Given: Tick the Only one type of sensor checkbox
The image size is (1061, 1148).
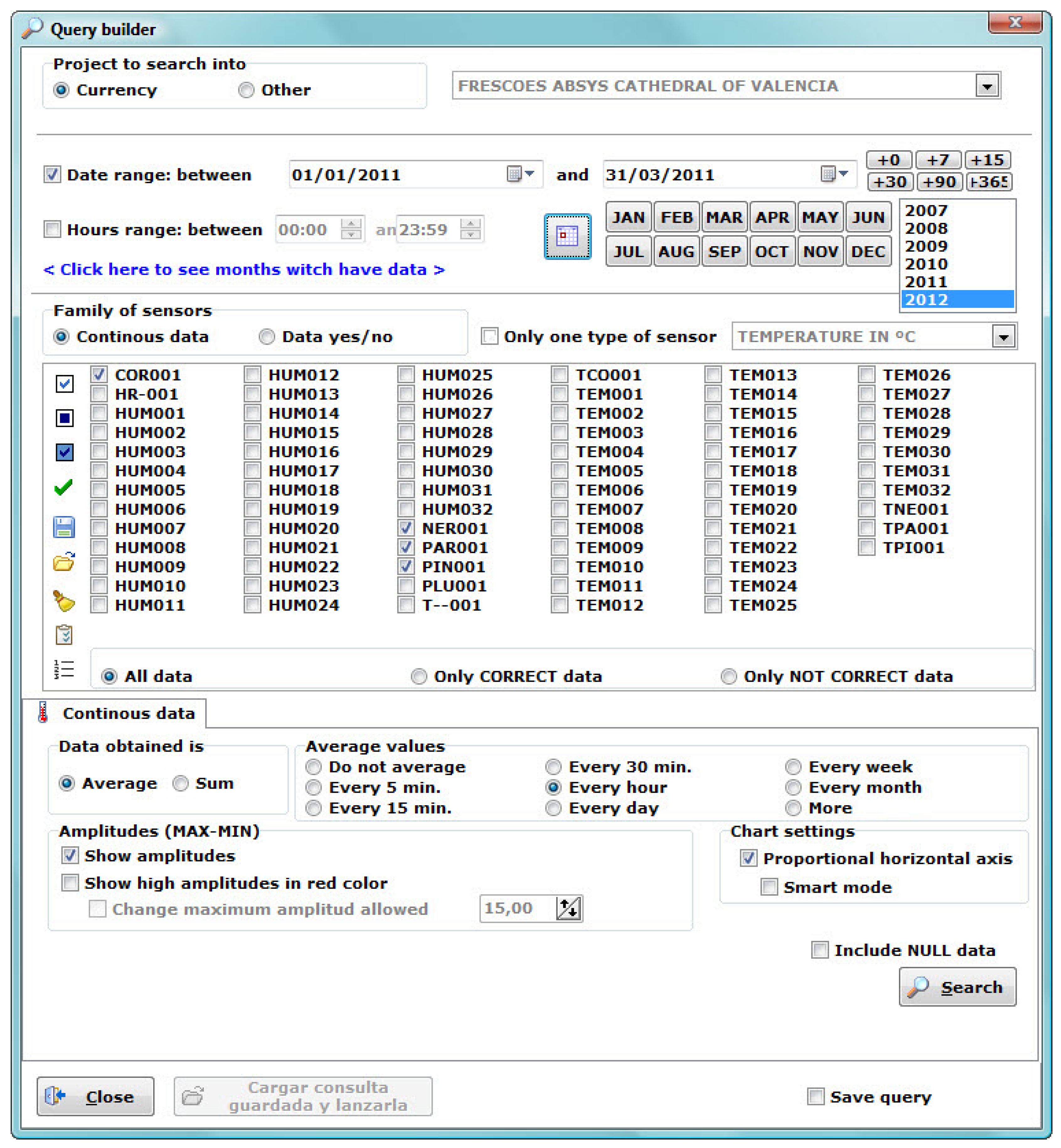Looking at the screenshot, I should point(489,336).
